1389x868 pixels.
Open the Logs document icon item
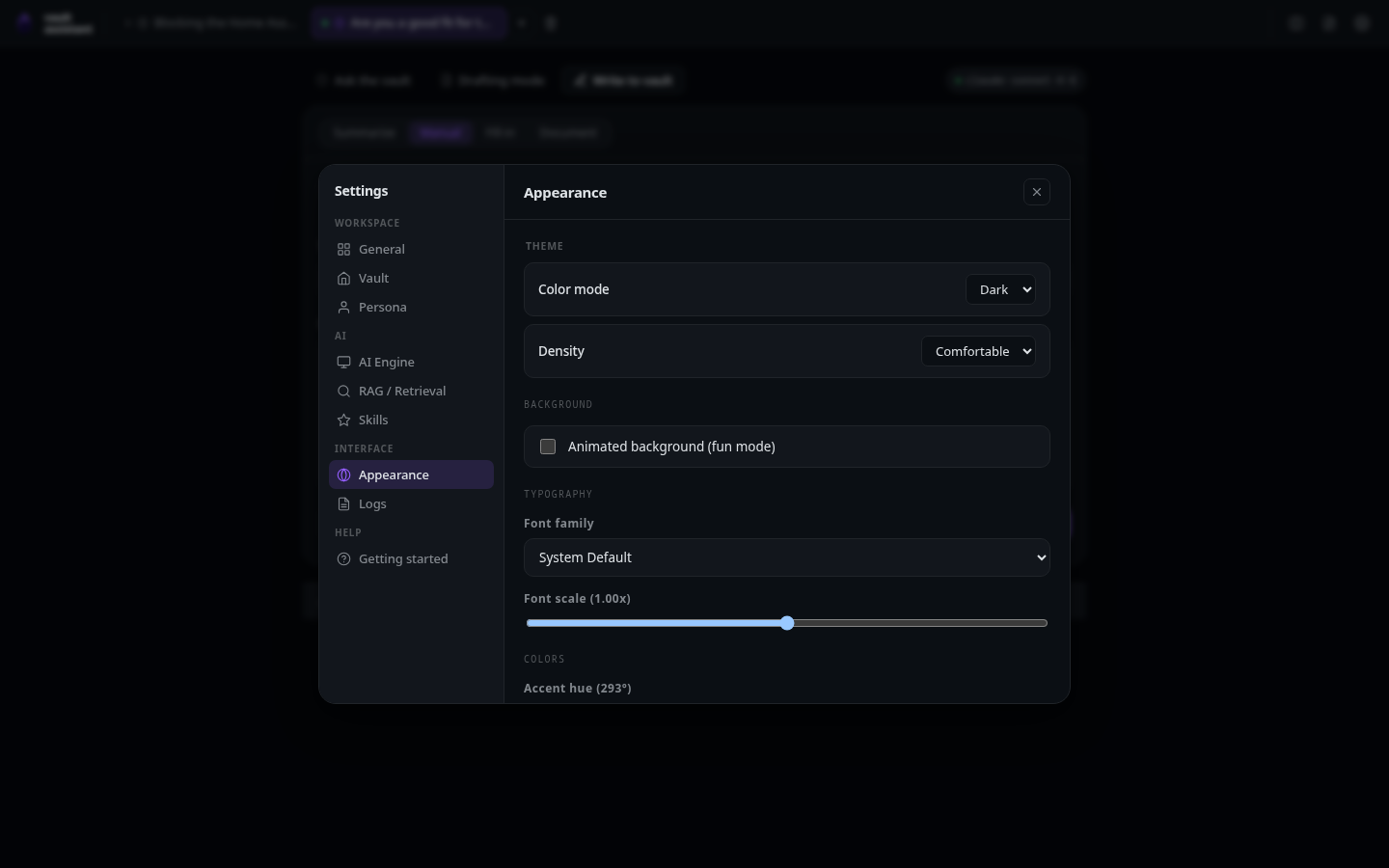(x=343, y=503)
